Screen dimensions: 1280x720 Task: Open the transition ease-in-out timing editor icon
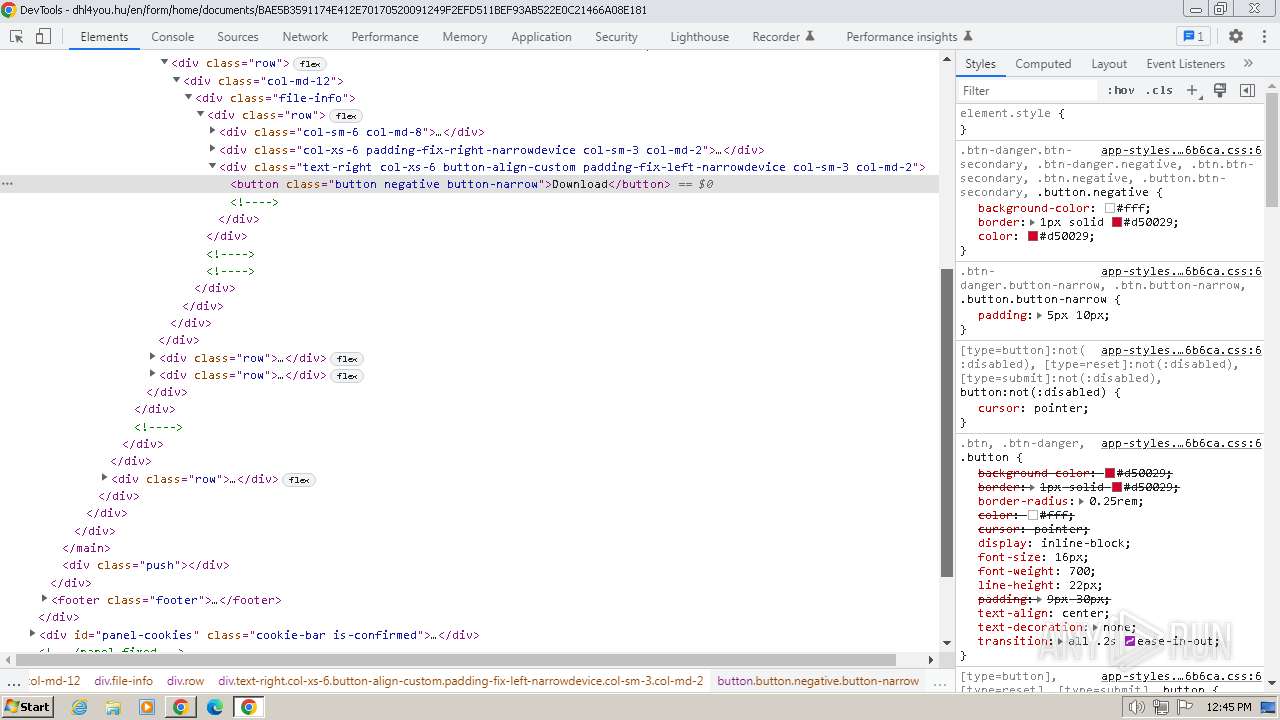[1130, 641]
